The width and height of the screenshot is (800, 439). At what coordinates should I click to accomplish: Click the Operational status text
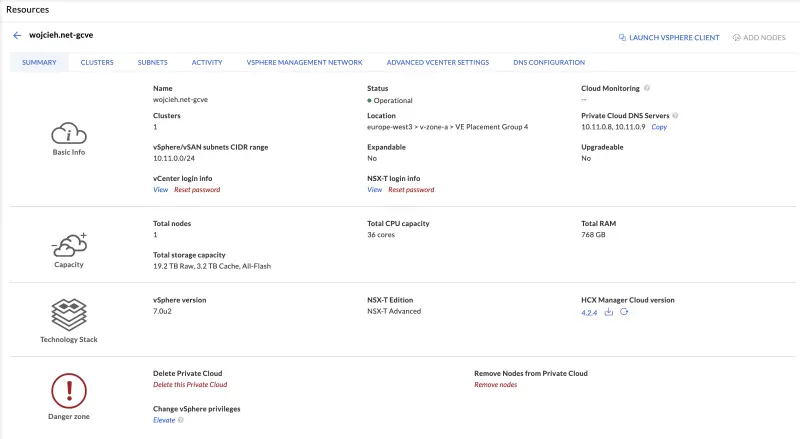click(x=393, y=101)
